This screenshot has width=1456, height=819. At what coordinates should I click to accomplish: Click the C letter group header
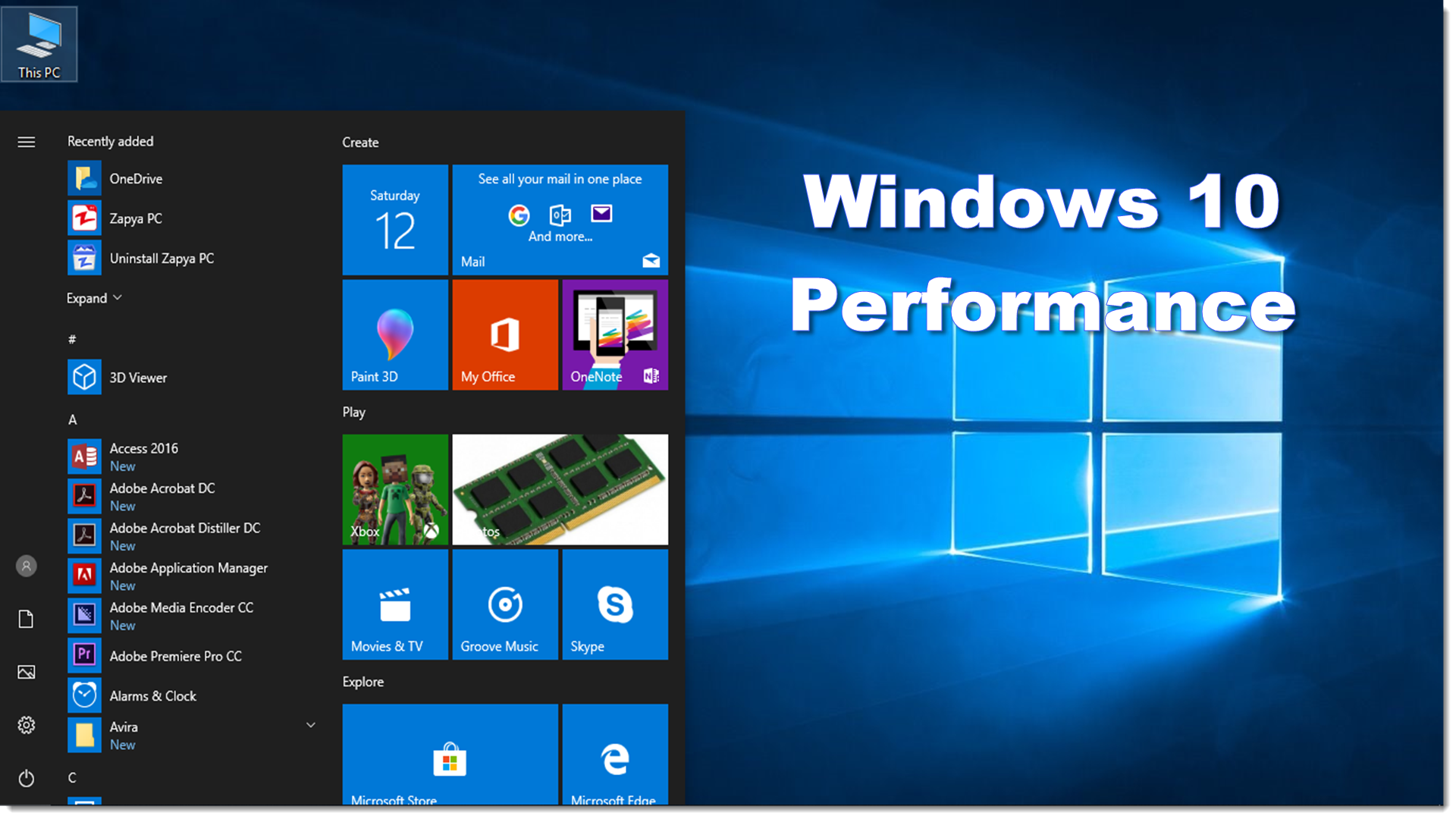coord(72,777)
